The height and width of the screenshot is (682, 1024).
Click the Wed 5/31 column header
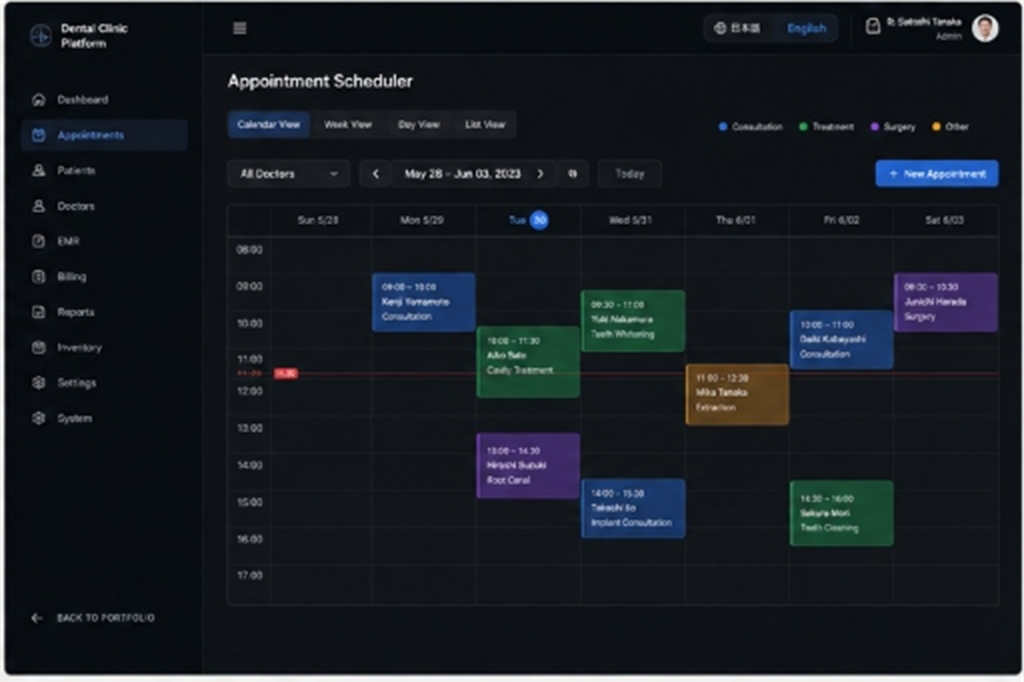[630, 220]
